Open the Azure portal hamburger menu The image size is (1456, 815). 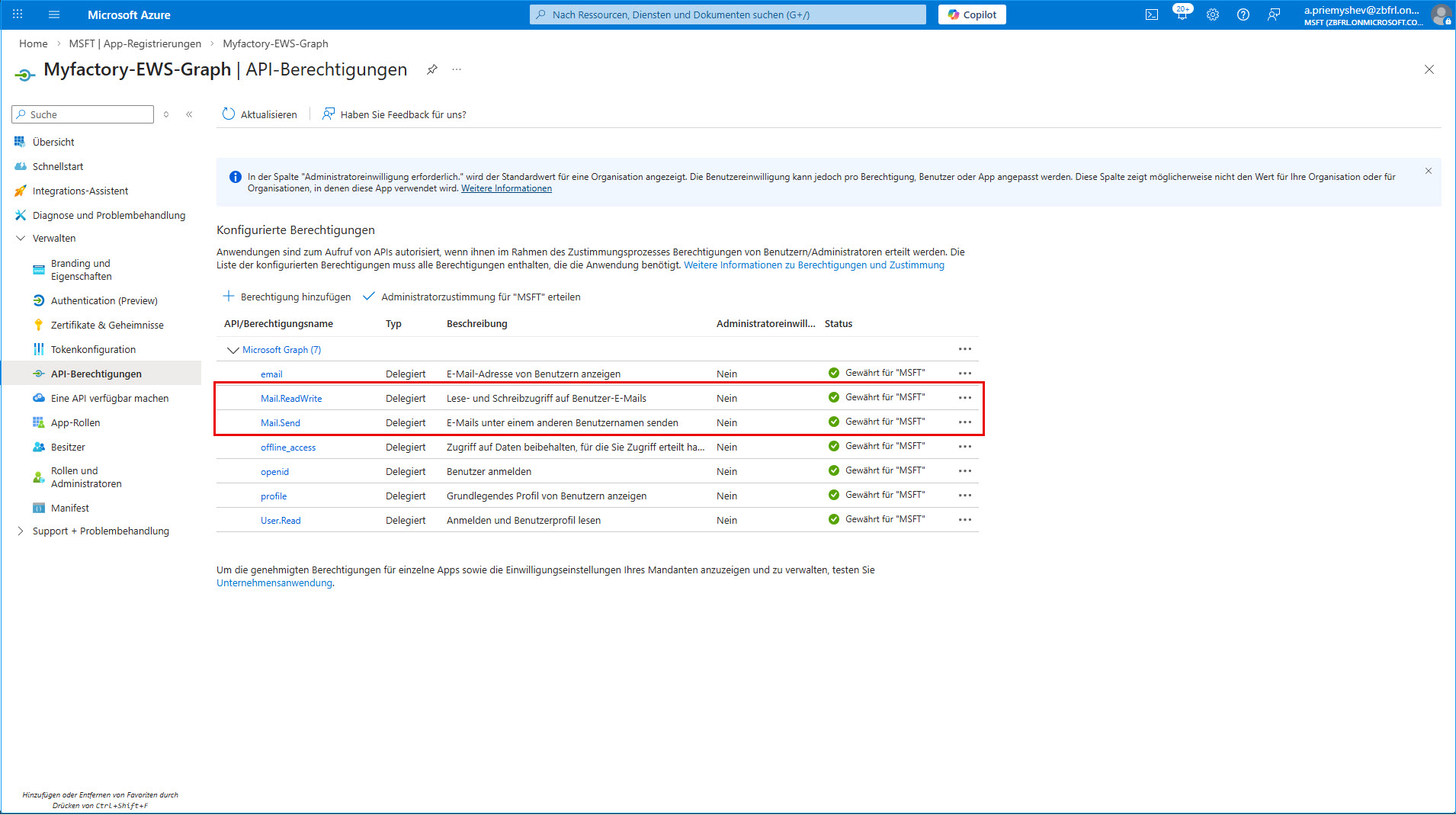click(x=54, y=14)
